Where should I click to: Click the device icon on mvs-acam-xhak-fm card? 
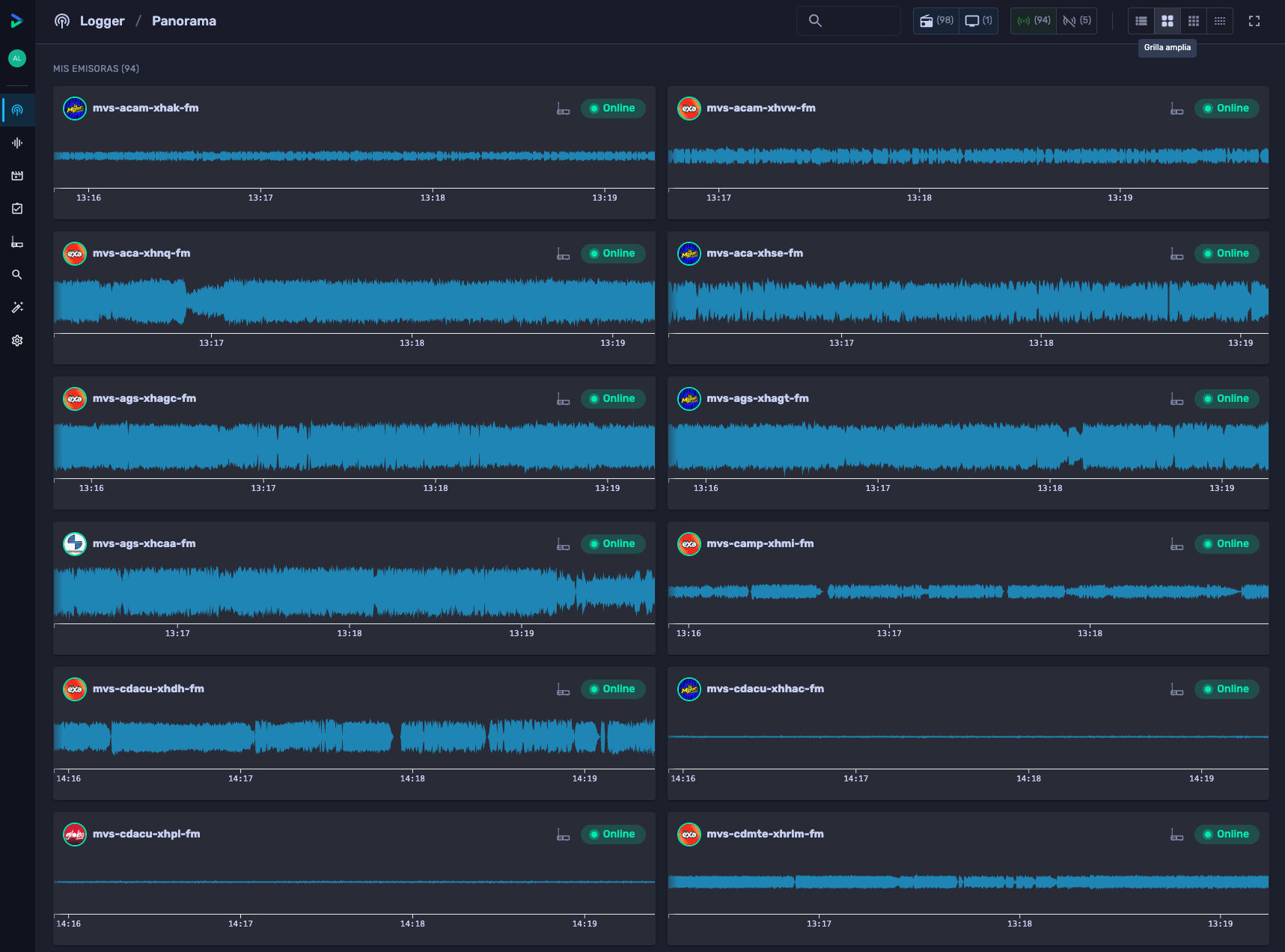tap(564, 109)
